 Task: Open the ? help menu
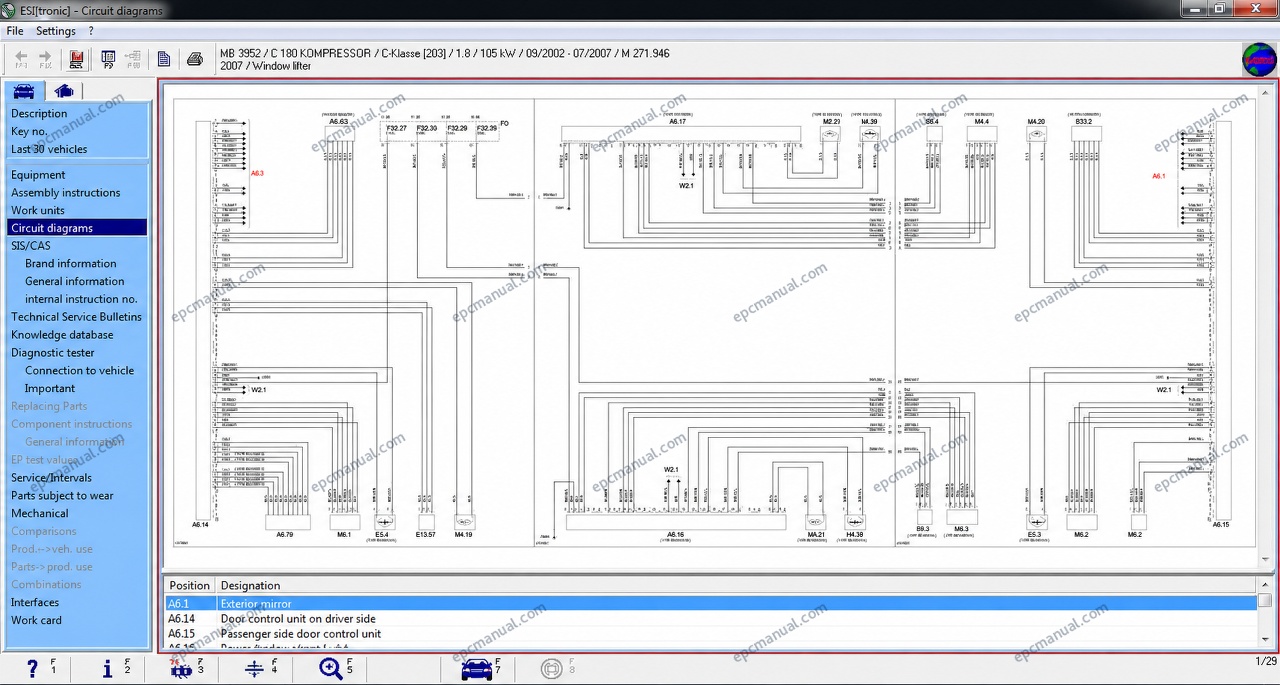(x=91, y=31)
